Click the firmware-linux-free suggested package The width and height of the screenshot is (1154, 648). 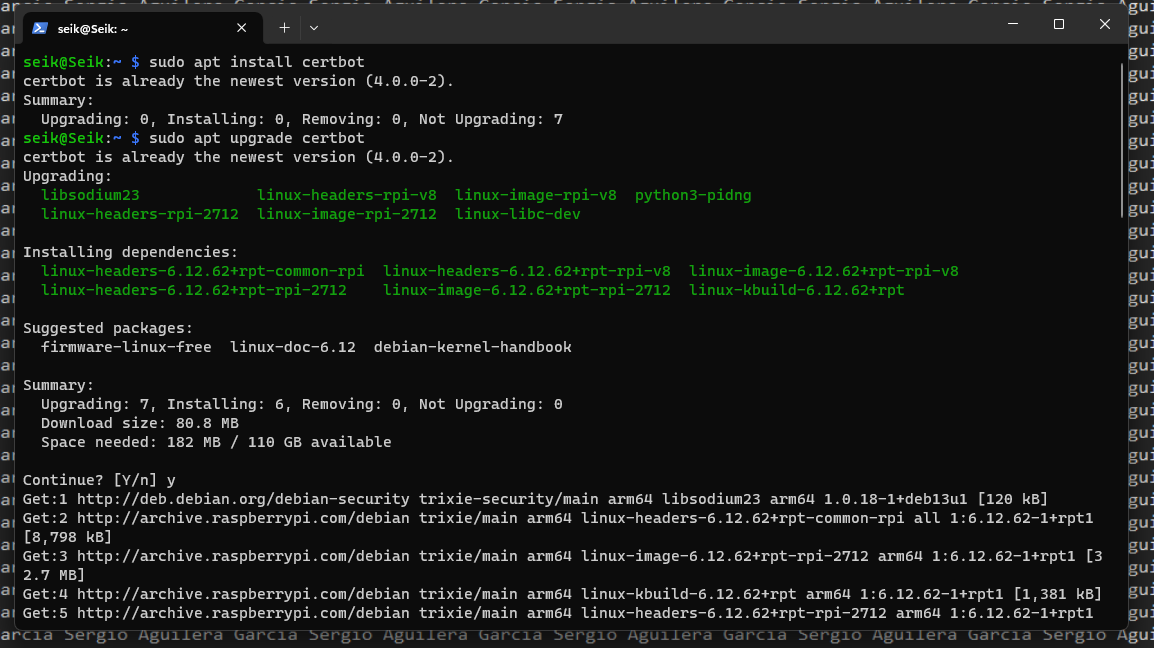[x=126, y=347]
